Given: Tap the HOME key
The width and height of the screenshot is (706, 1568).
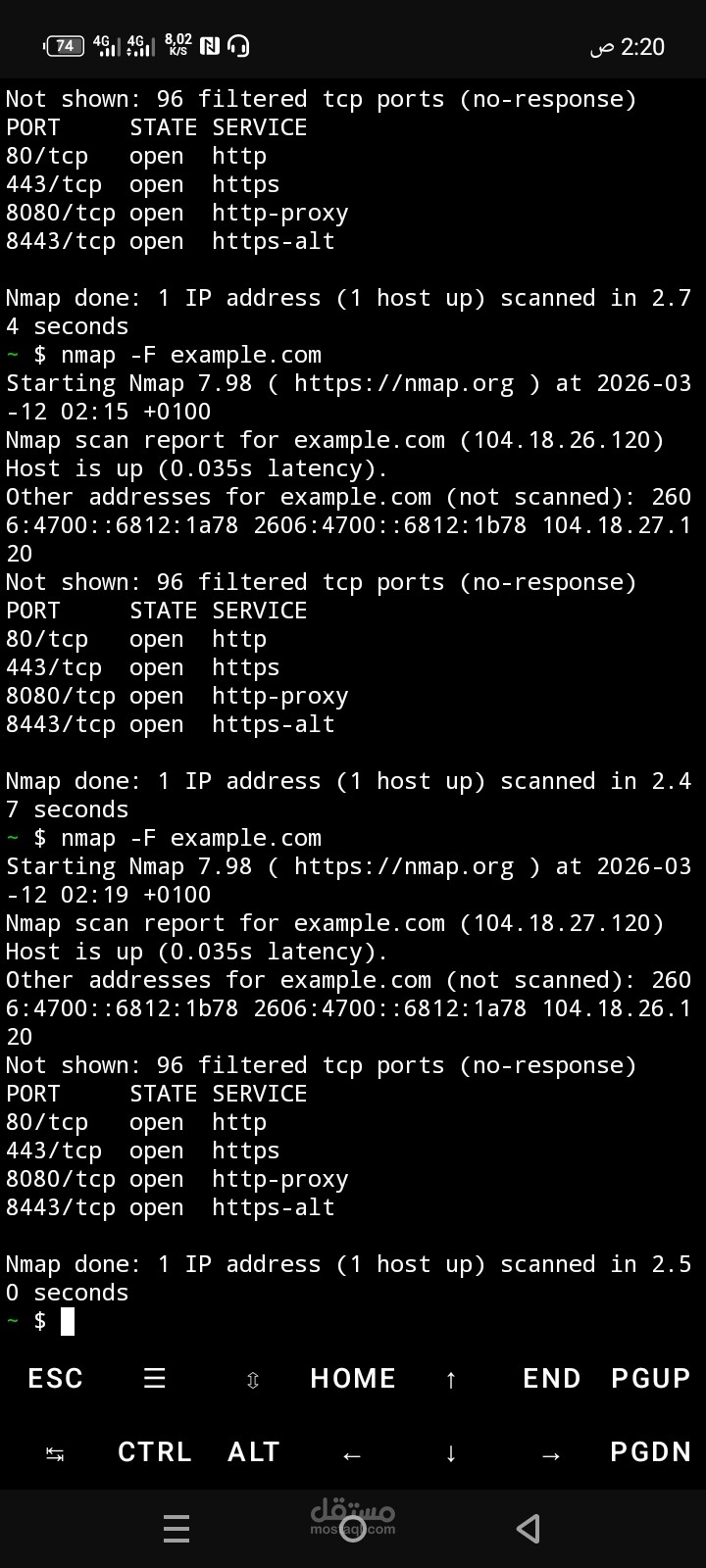Looking at the screenshot, I should coord(353,1378).
